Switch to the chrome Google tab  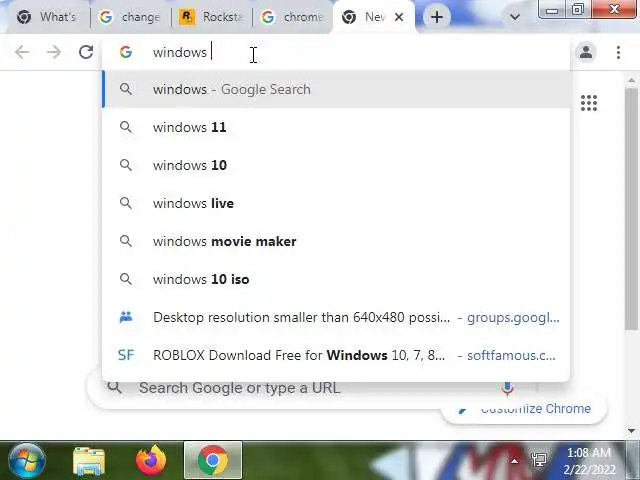click(292, 17)
